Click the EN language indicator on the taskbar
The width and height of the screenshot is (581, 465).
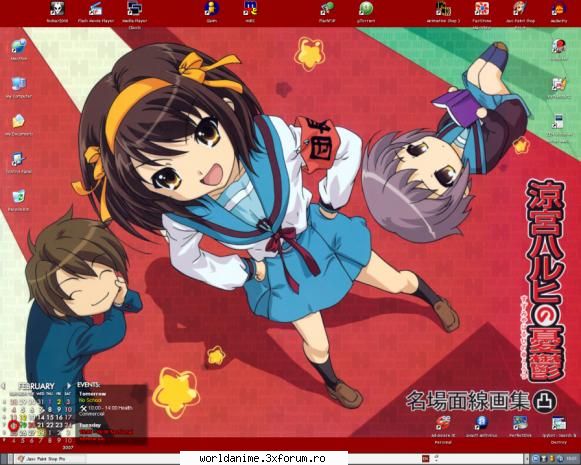(x=426, y=459)
